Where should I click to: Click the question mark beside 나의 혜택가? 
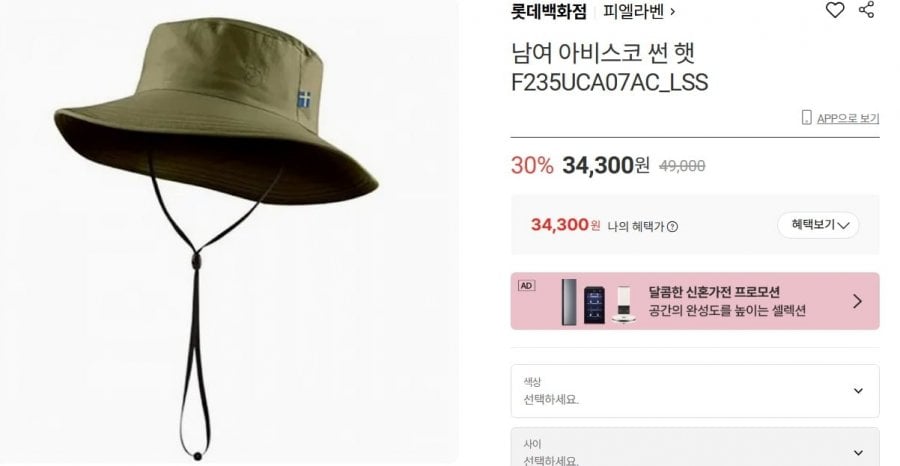point(673,227)
